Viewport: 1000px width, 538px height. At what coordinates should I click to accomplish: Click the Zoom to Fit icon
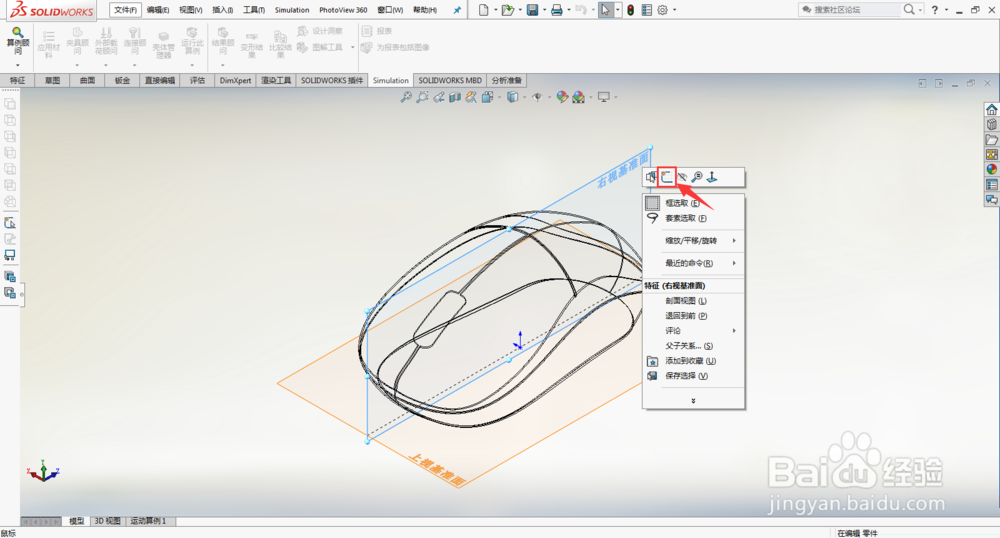coord(406,97)
